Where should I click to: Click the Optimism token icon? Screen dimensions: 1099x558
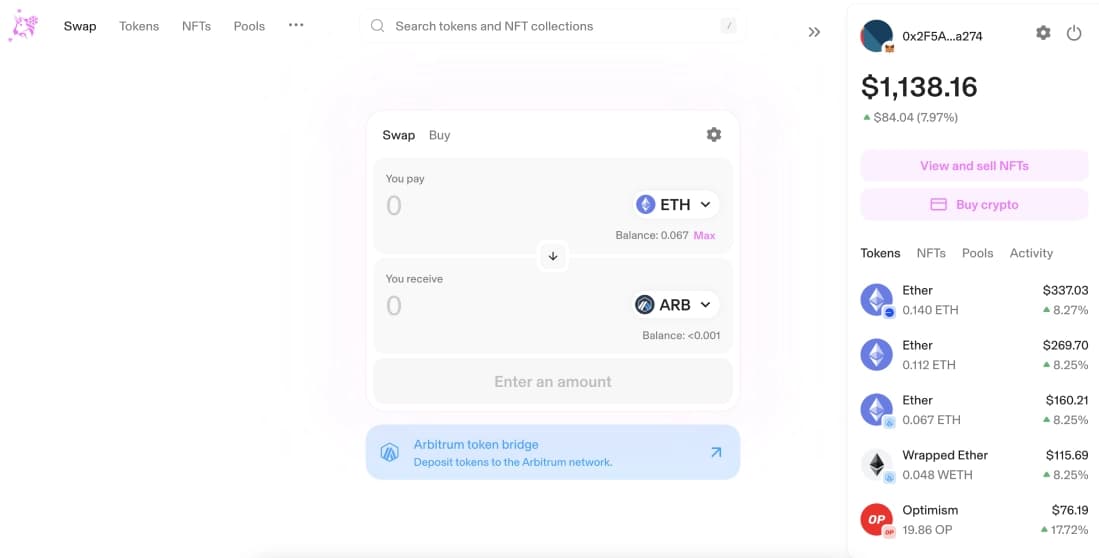click(x=876, y=519)
